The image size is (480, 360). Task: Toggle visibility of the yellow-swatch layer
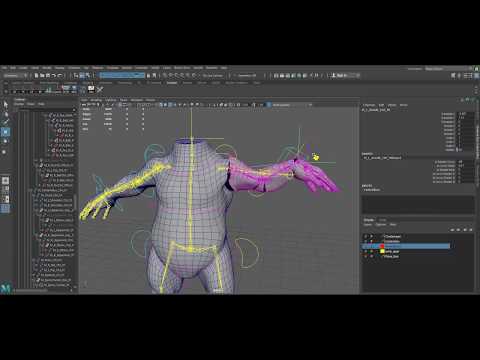click(x=366, y=252)
